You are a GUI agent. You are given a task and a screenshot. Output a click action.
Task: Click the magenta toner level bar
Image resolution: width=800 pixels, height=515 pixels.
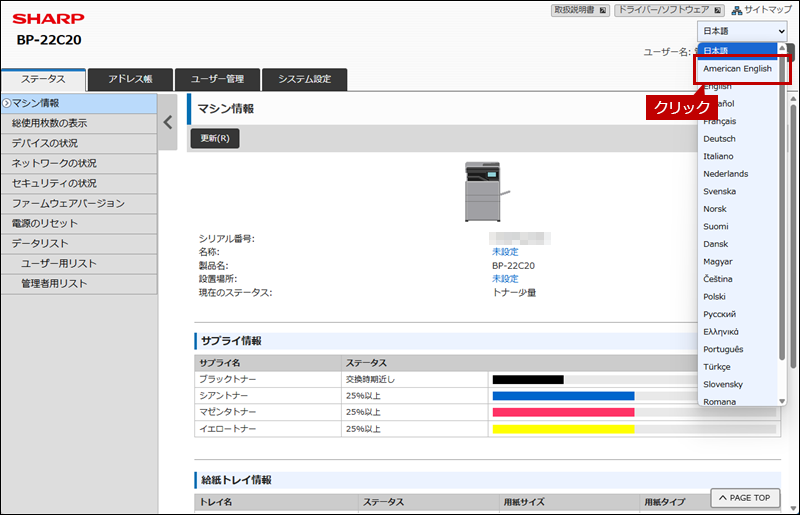(563, 412)
